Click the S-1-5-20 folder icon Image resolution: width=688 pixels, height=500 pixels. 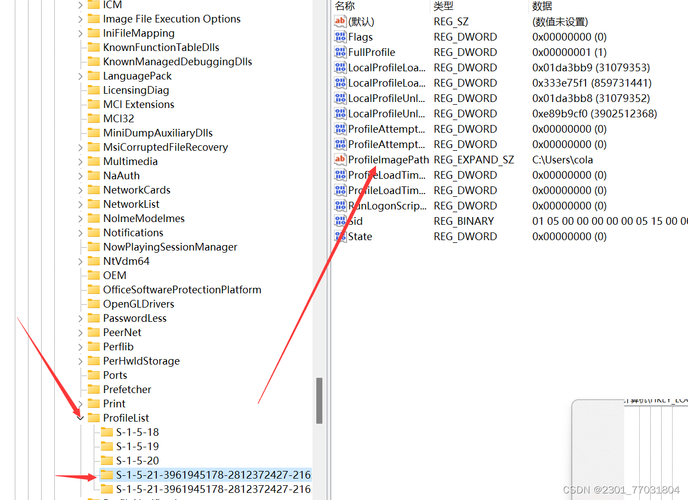pyautogui.click(x=107, y=461)
